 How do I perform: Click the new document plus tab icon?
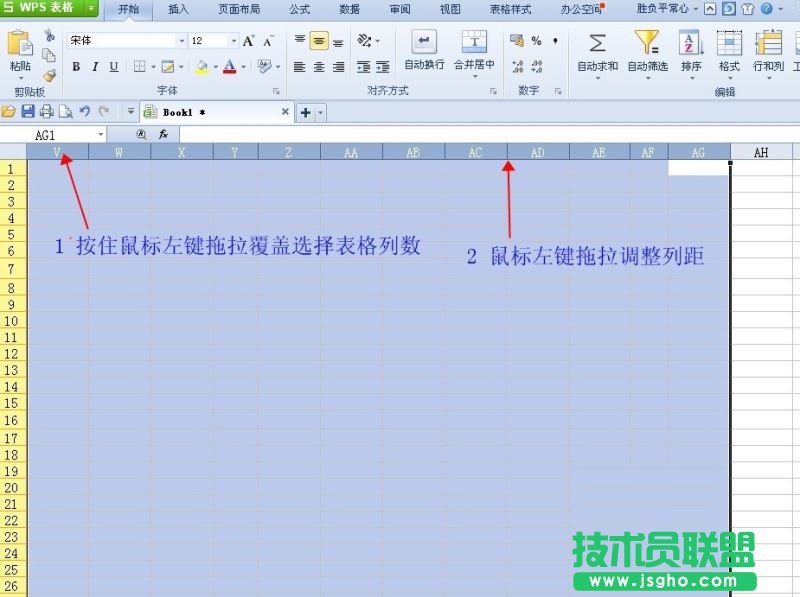click(x=306, y=113)
